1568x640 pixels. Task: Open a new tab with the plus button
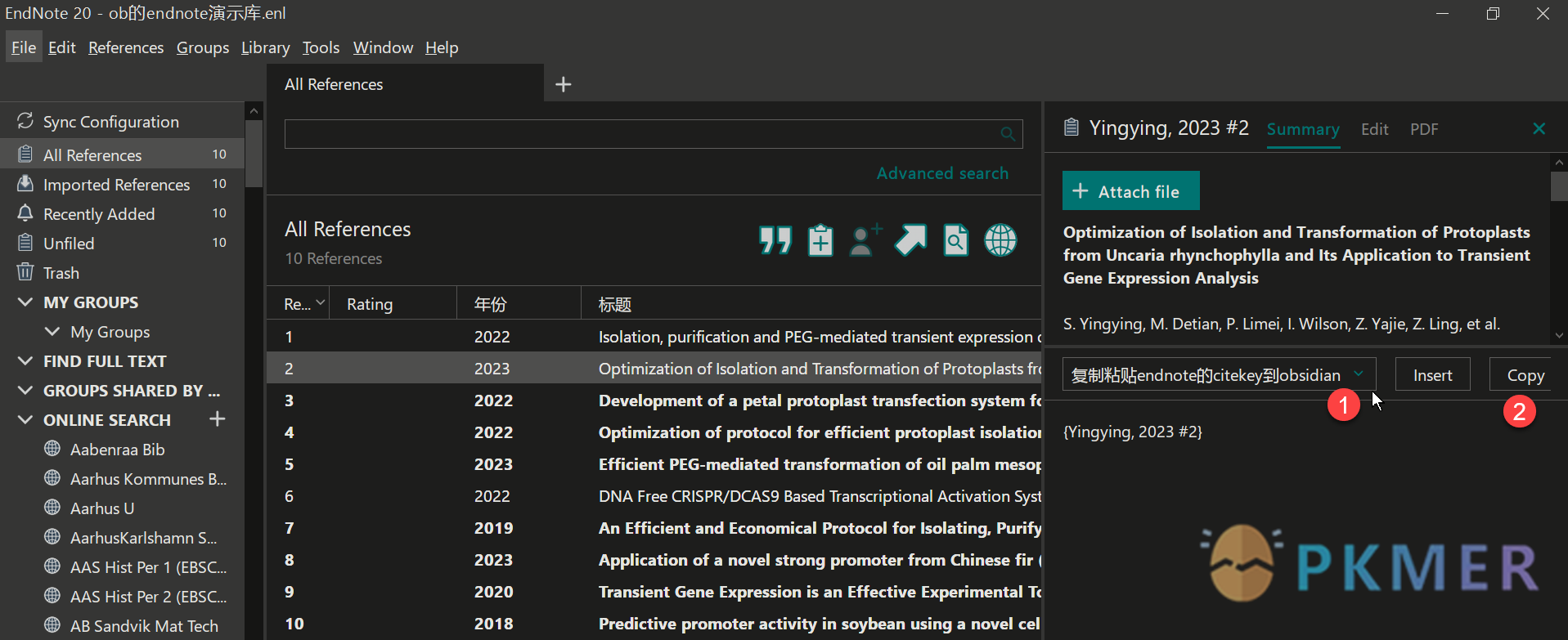click(x=564, y=84)
